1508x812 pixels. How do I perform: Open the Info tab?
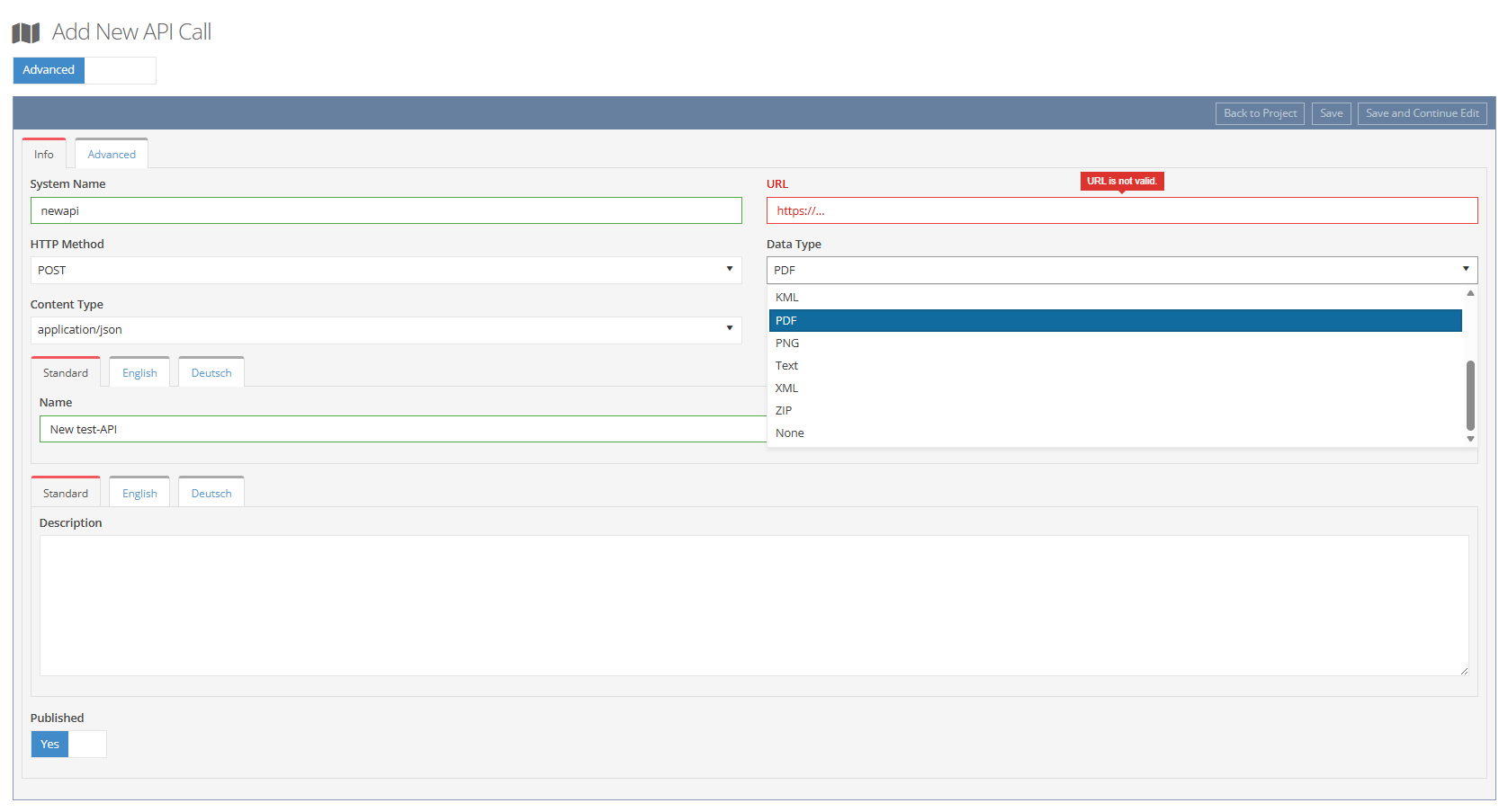[x=44, y=155]
